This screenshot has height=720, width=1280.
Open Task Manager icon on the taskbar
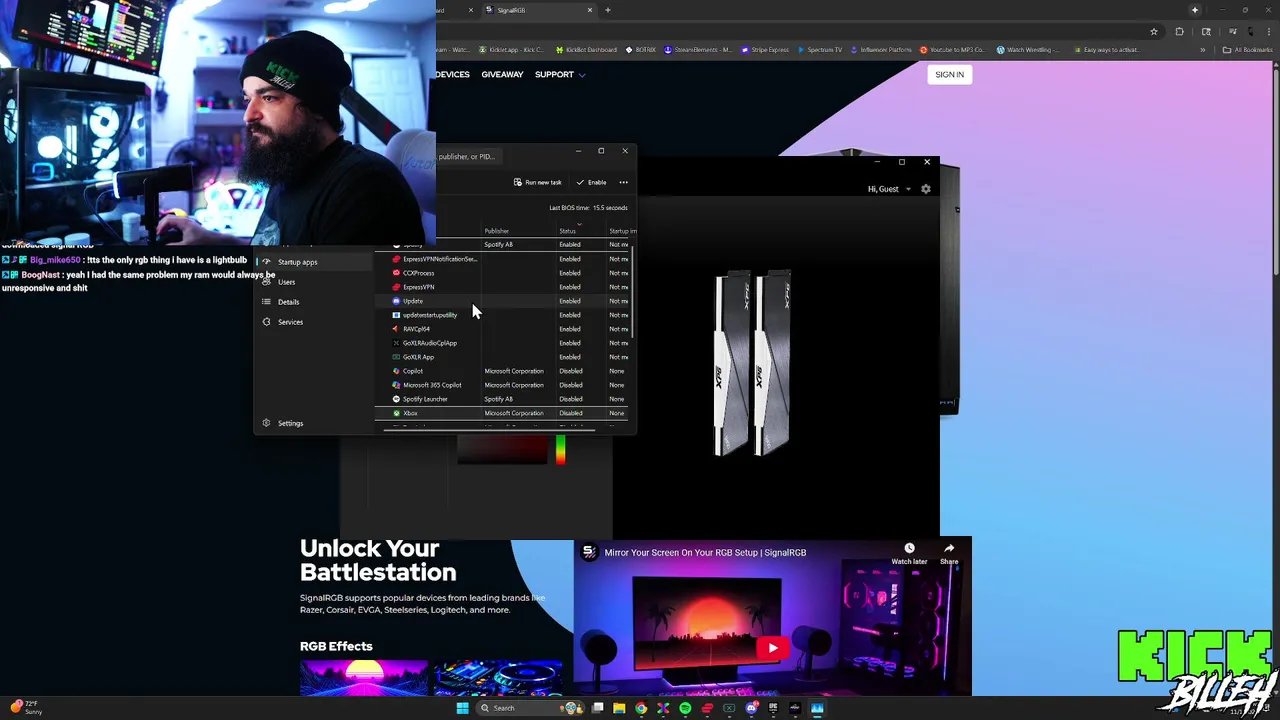click(817, 708)
